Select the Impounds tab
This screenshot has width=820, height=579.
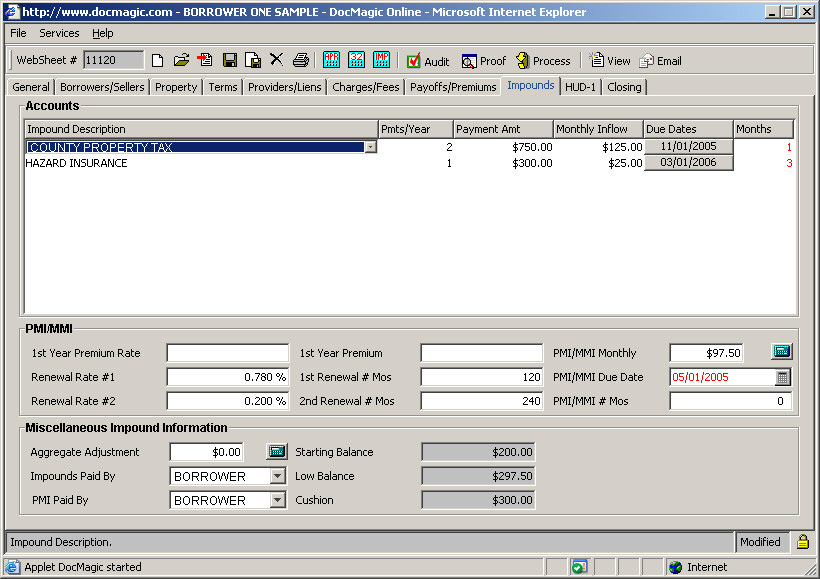coord(530,86)
